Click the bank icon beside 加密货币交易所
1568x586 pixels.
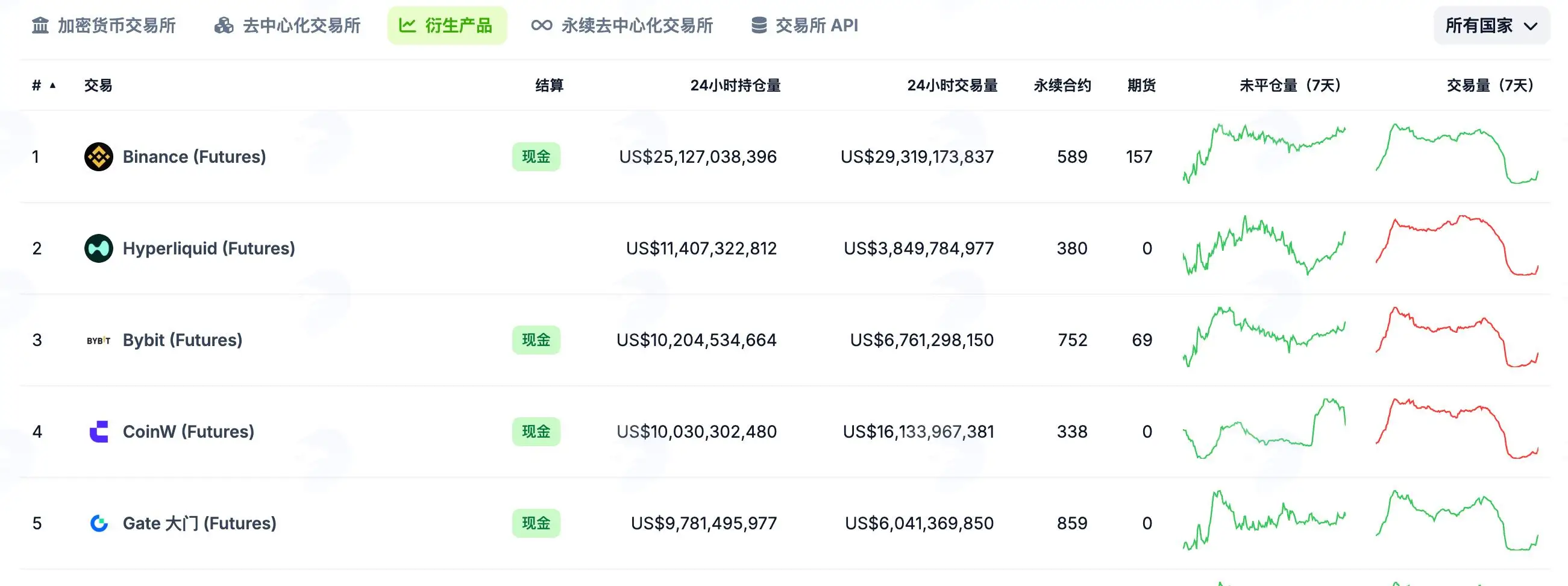pos(40,25)
